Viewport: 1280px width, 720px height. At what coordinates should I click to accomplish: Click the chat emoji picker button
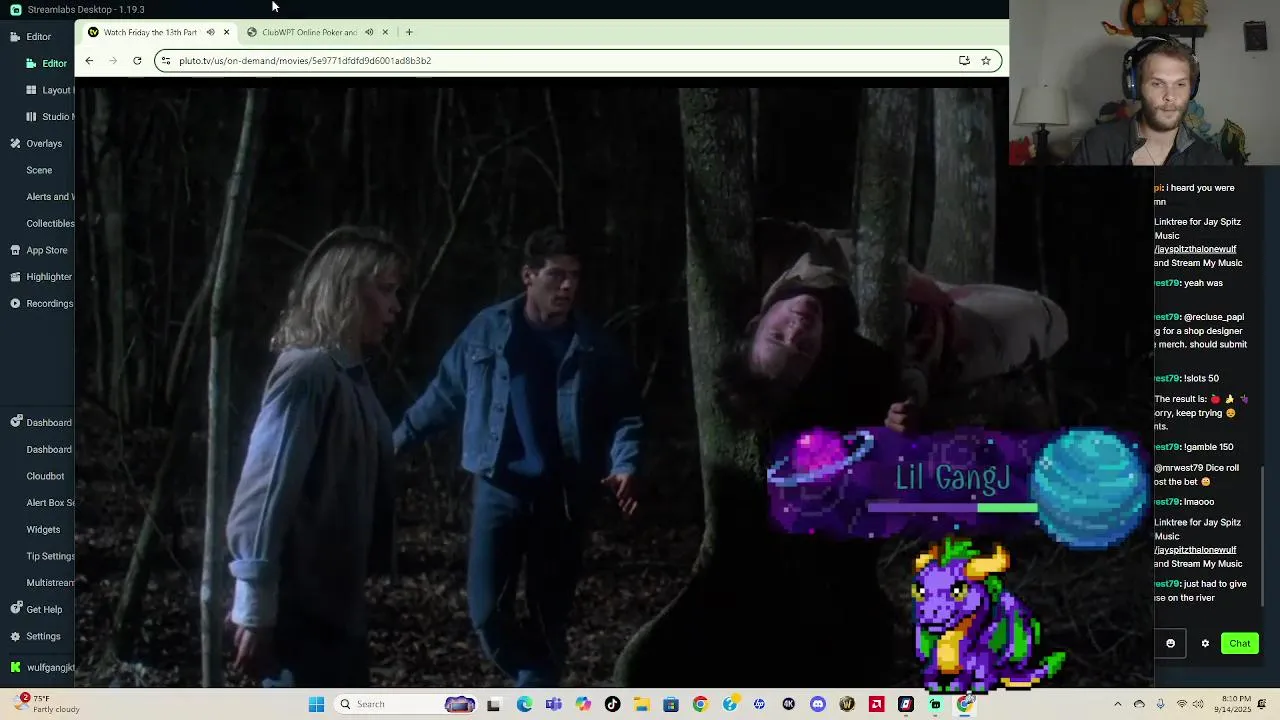[x=1171, y=643]
